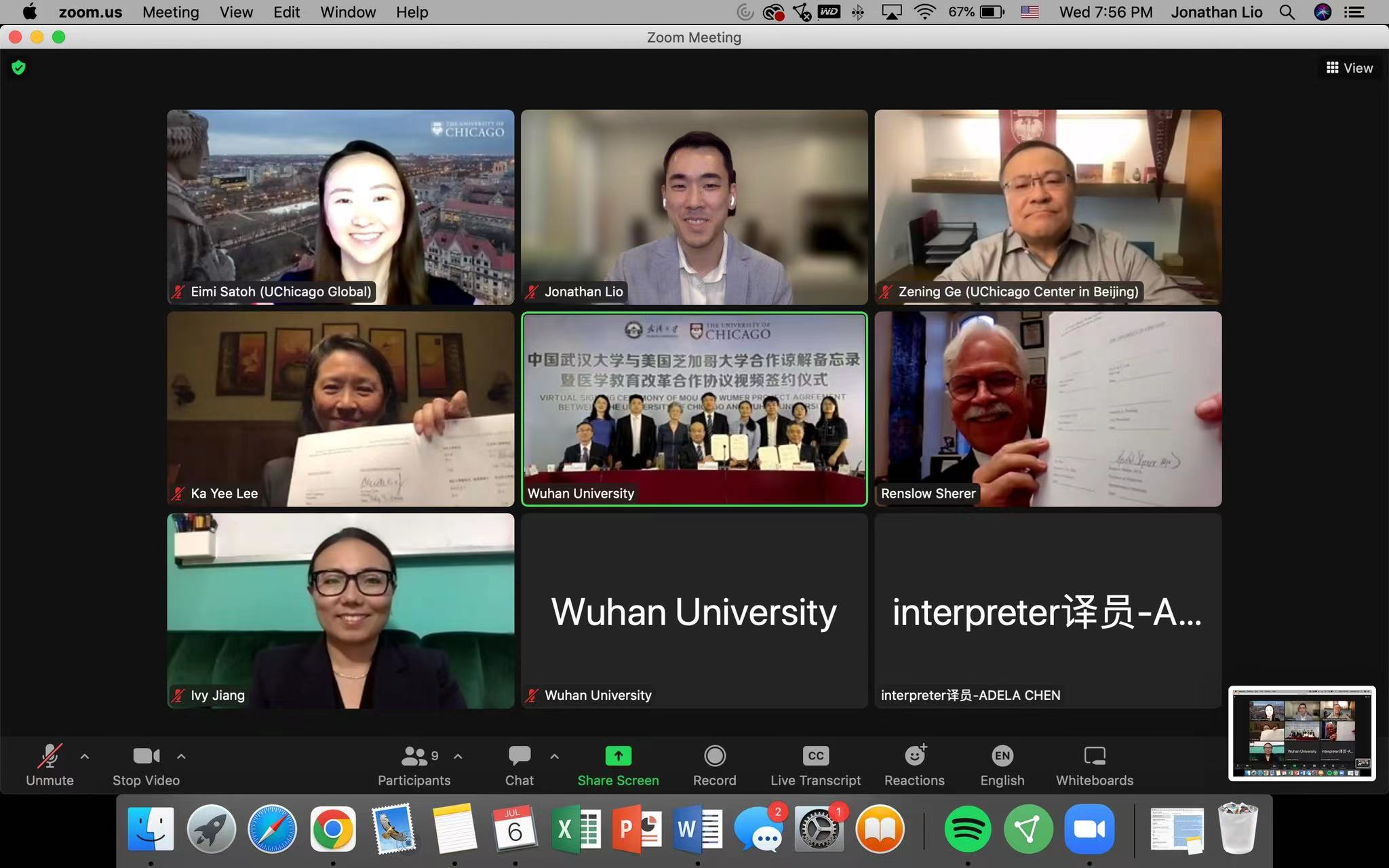This screenshot has height=868, width=1389.
Task: Stop Video camera toggle
Action: pos(146,756)
